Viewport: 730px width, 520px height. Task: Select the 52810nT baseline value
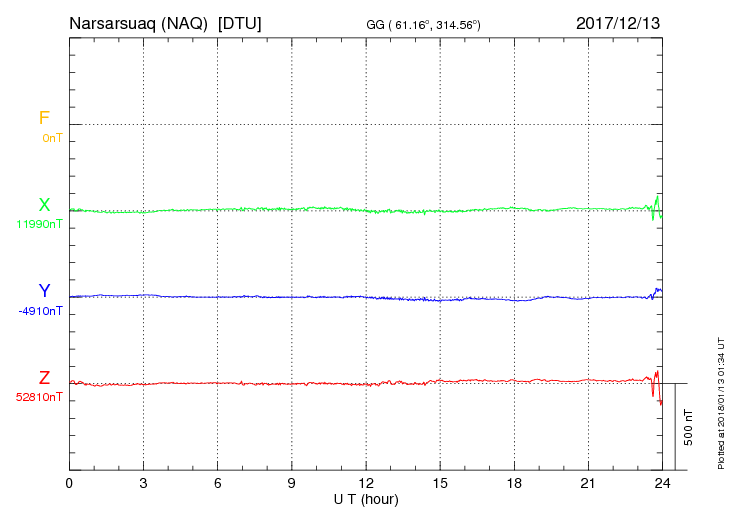(40, 398)
